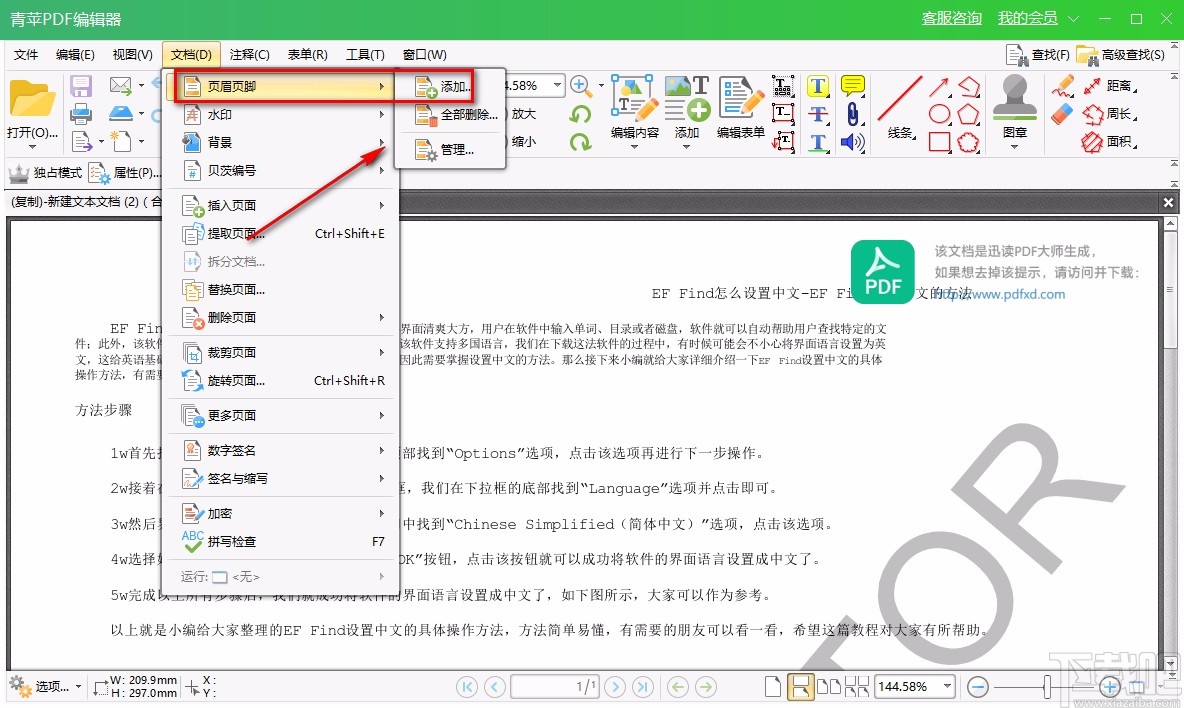Click the 客服咨询 support link
1184x708 pixels.
click(951, 17)
